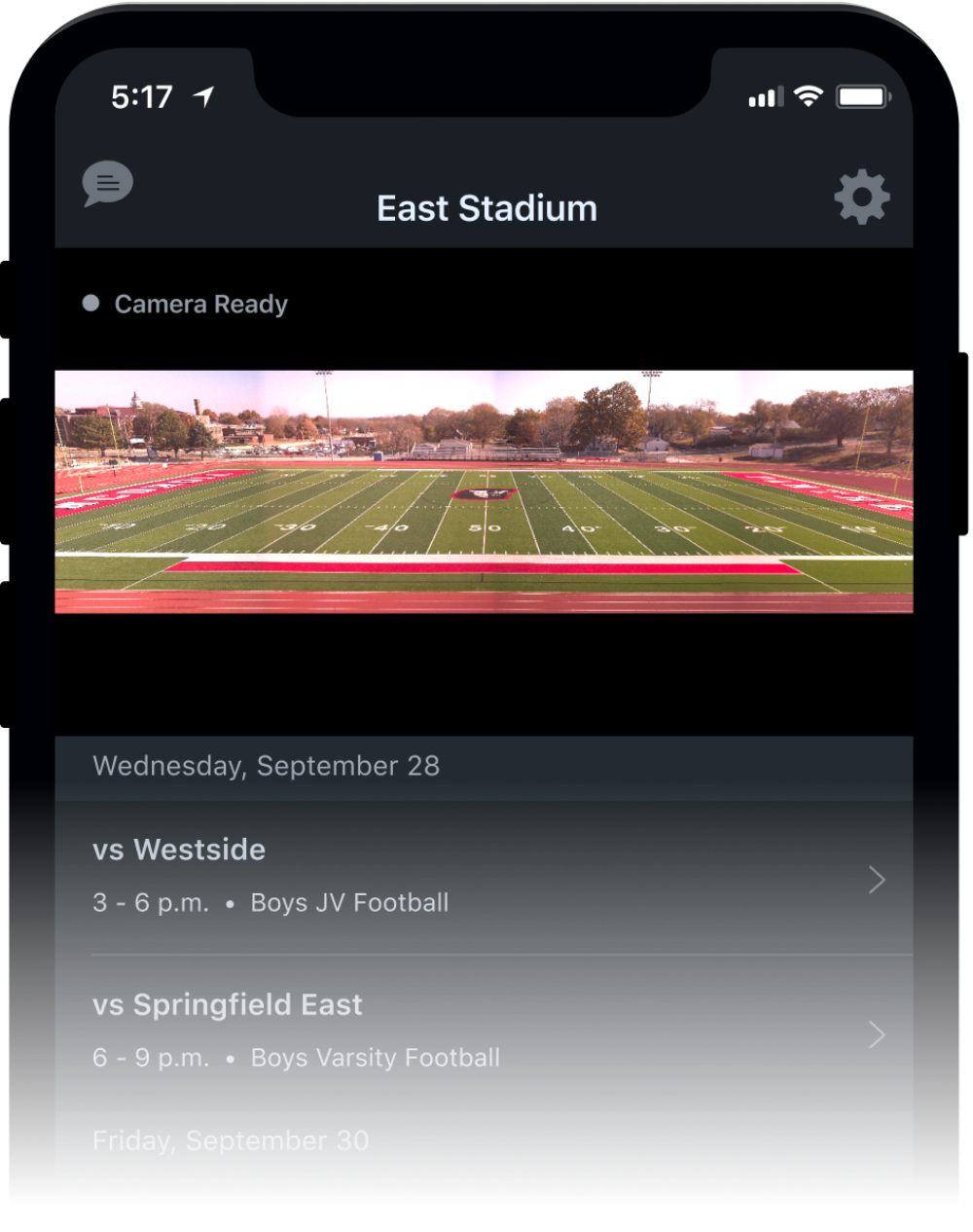Tap the battery indicator icon
The height and width of the screenshot is (1232, 973).
click(x=860, y=94)
